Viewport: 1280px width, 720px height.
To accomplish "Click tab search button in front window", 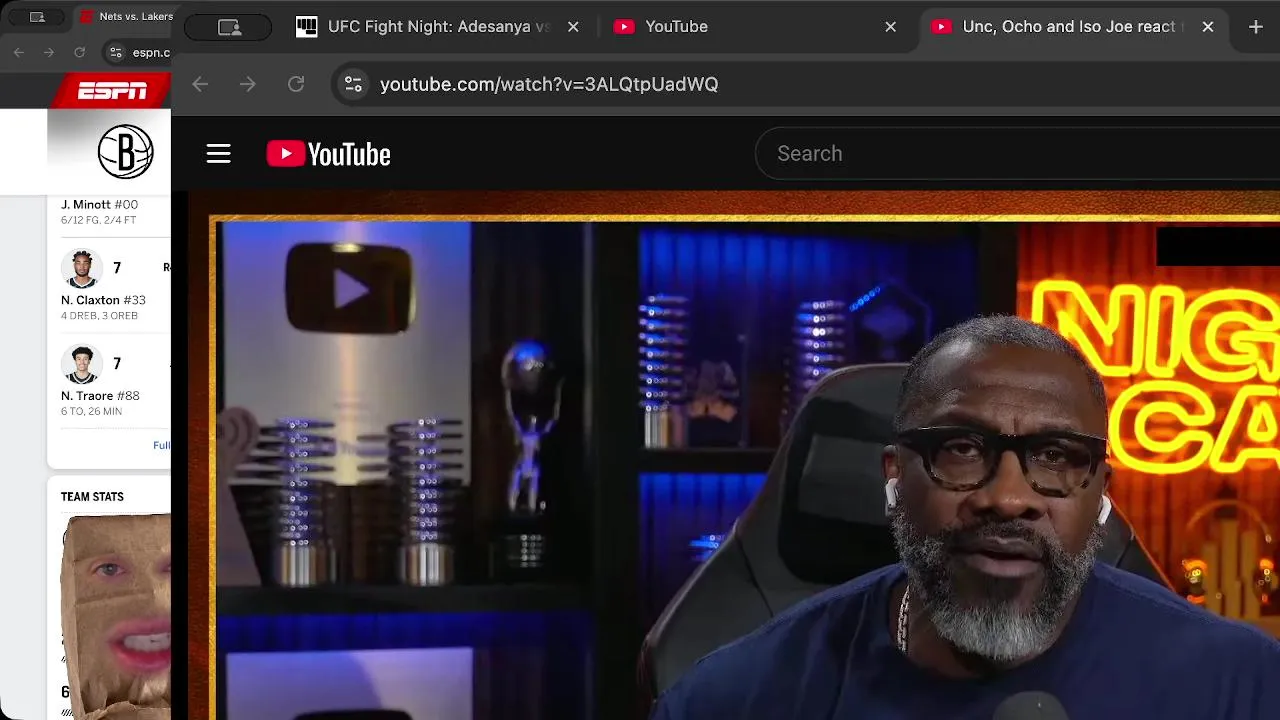I will pos(228,27).
